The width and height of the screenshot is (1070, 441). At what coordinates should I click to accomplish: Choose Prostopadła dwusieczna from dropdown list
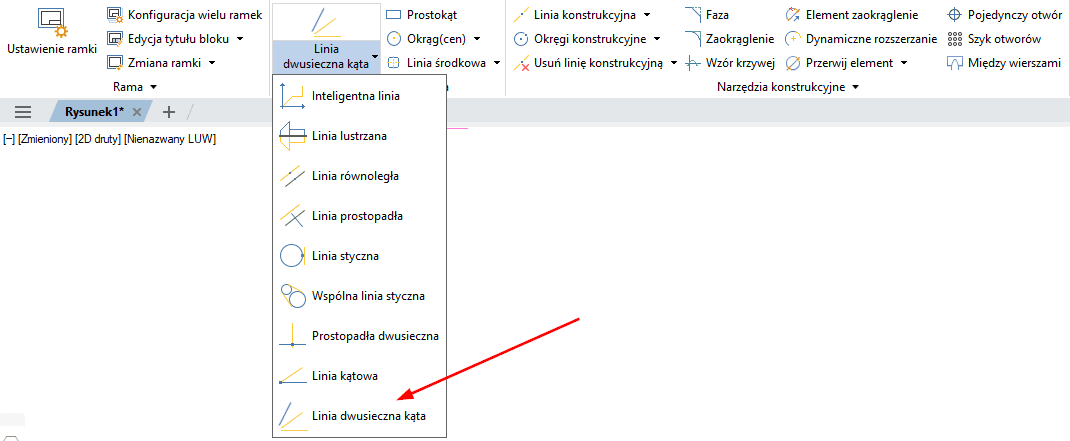pos(359,336)
